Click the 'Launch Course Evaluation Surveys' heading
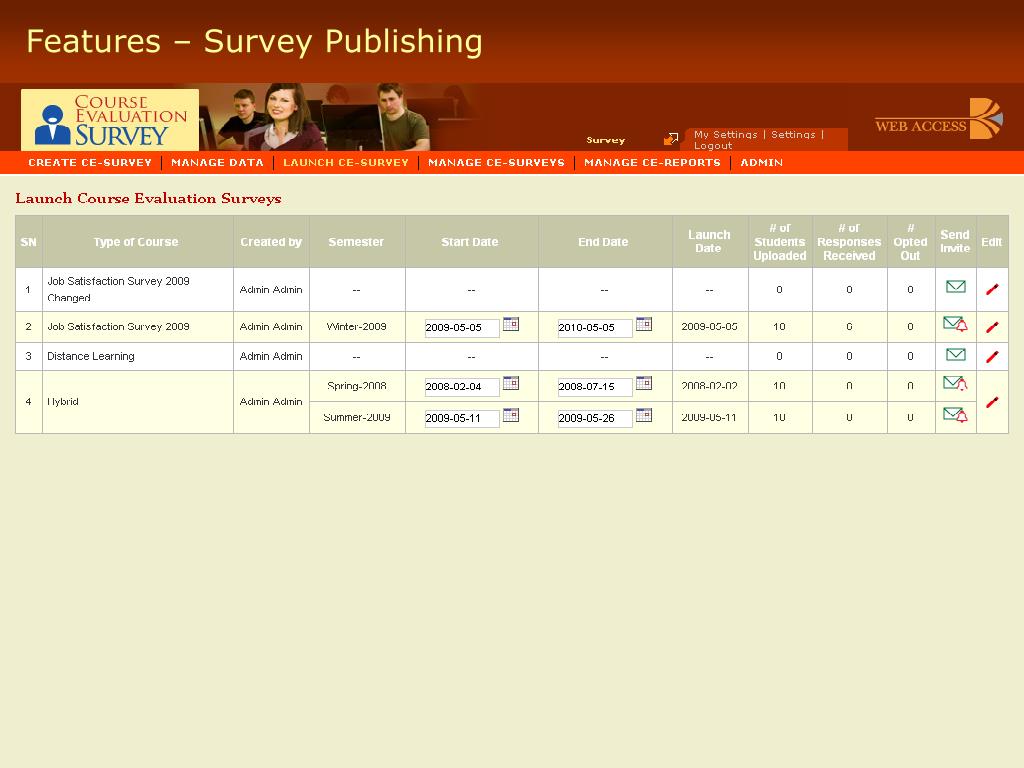The image size is (1024, 768). pyautogui.click(x=148, y=199)
